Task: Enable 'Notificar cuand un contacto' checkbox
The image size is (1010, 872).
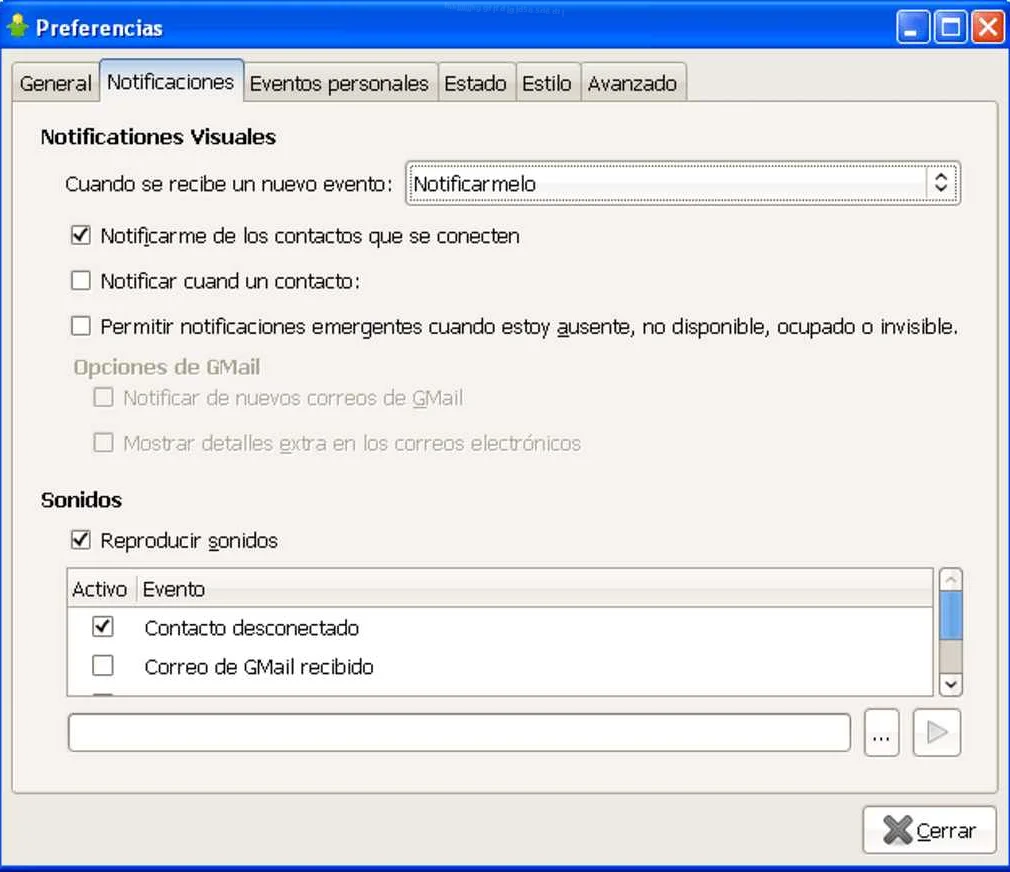Action: point(81,282)
